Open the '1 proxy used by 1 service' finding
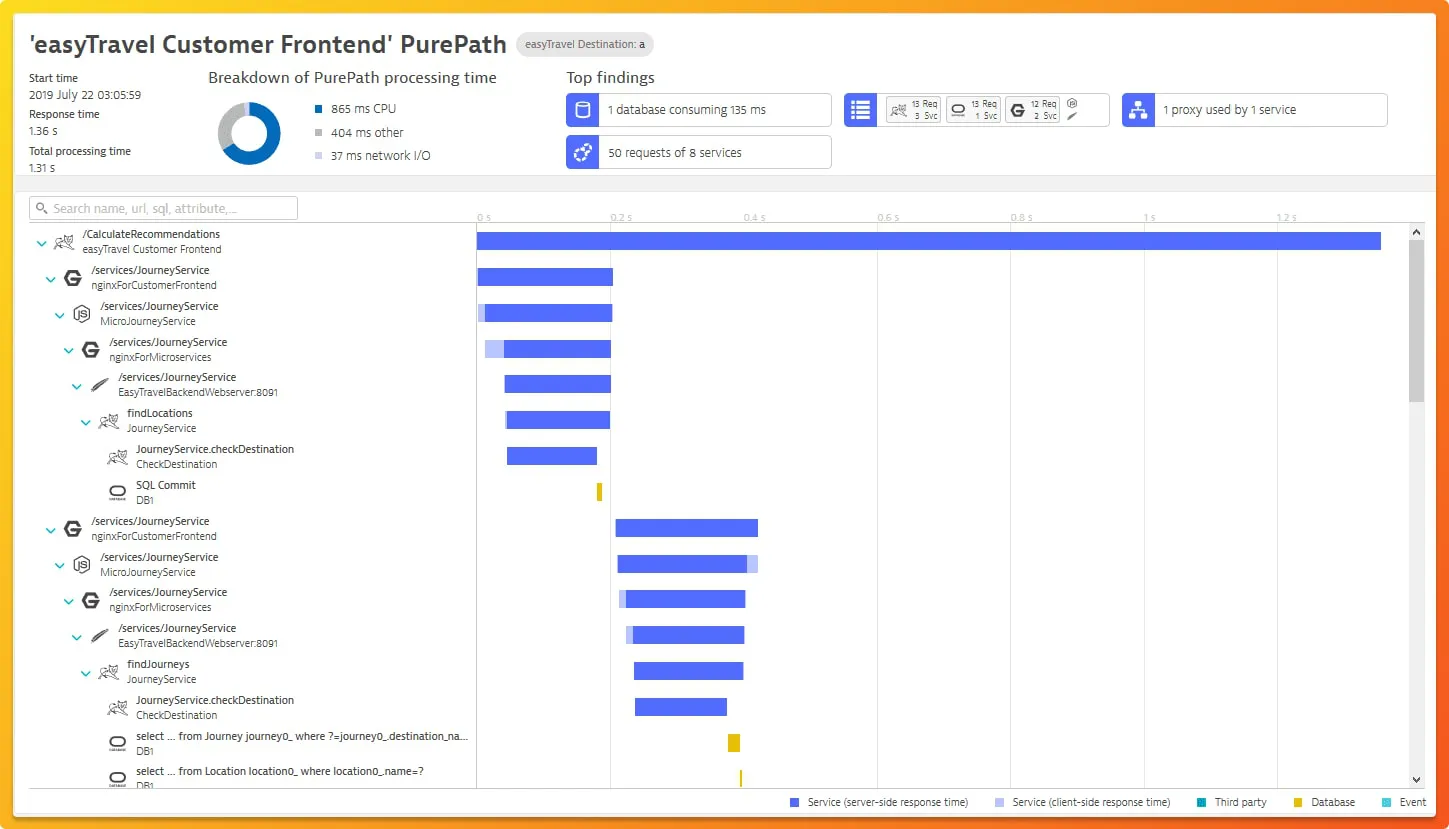The height and width of the screenshot is (829, 1449). (x=1255, y=110)
